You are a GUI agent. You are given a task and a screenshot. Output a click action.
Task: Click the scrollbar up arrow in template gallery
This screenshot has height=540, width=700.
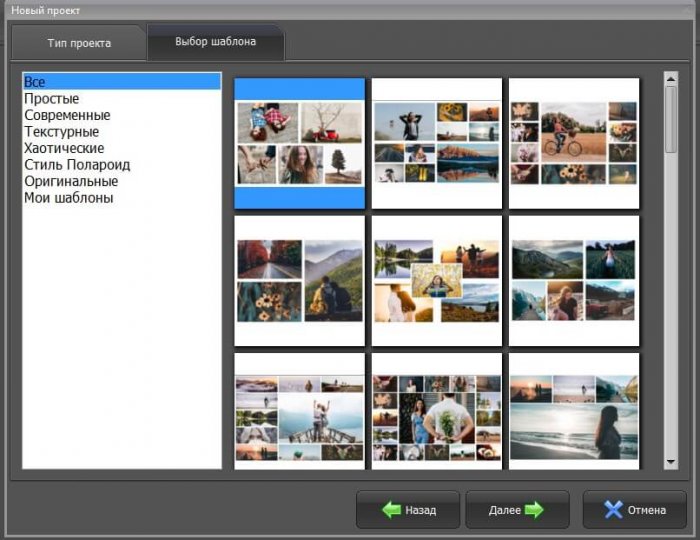(671, 78)
